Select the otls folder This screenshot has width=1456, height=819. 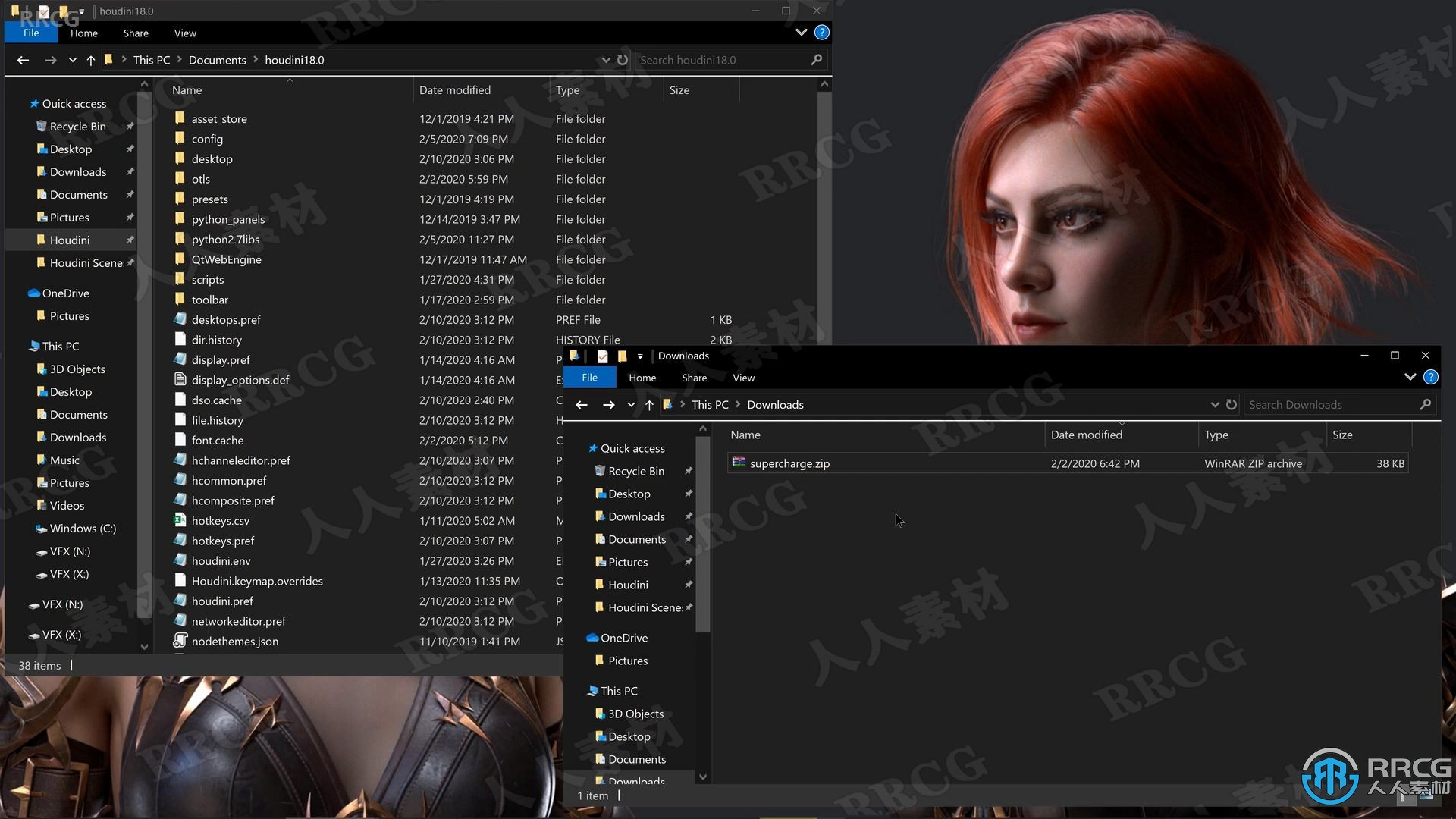[x=200, y=179]
